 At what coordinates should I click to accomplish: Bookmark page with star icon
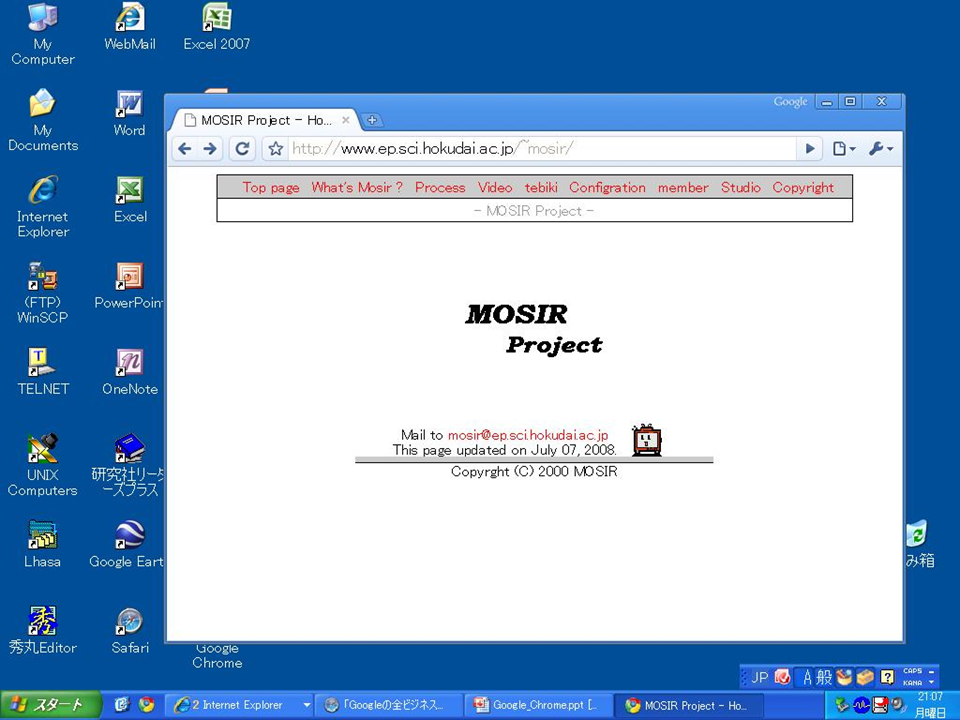pos(276,149)
